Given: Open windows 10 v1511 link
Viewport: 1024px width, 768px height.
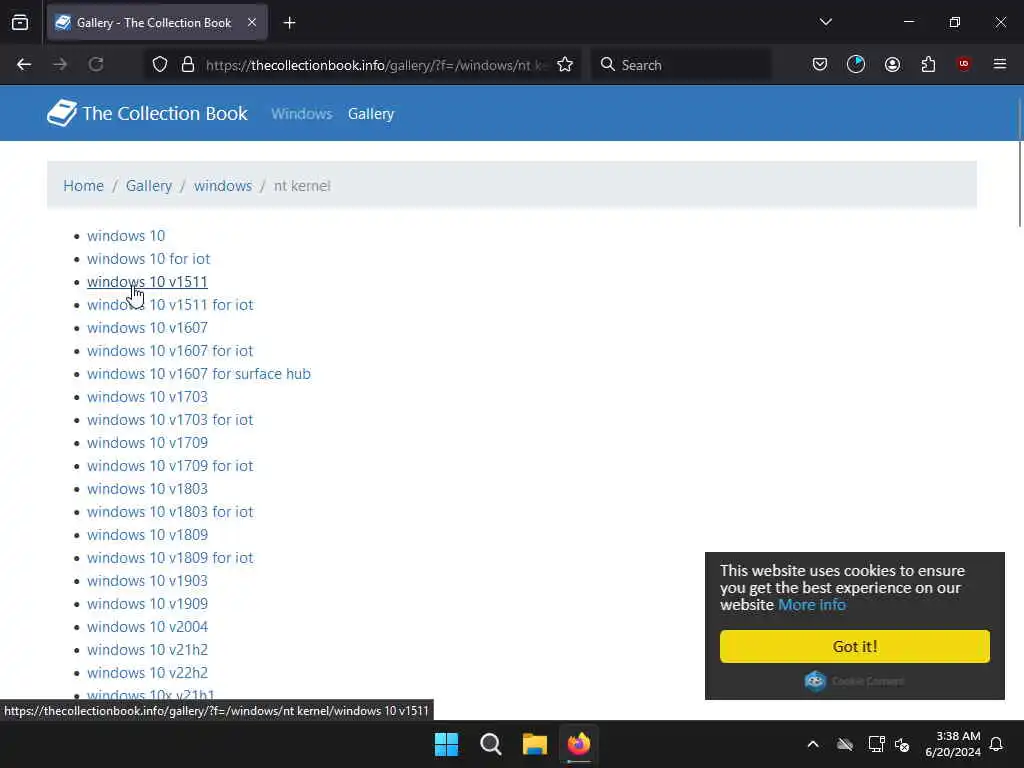Looking at the screenshot, I should click(x=148, y=281).
